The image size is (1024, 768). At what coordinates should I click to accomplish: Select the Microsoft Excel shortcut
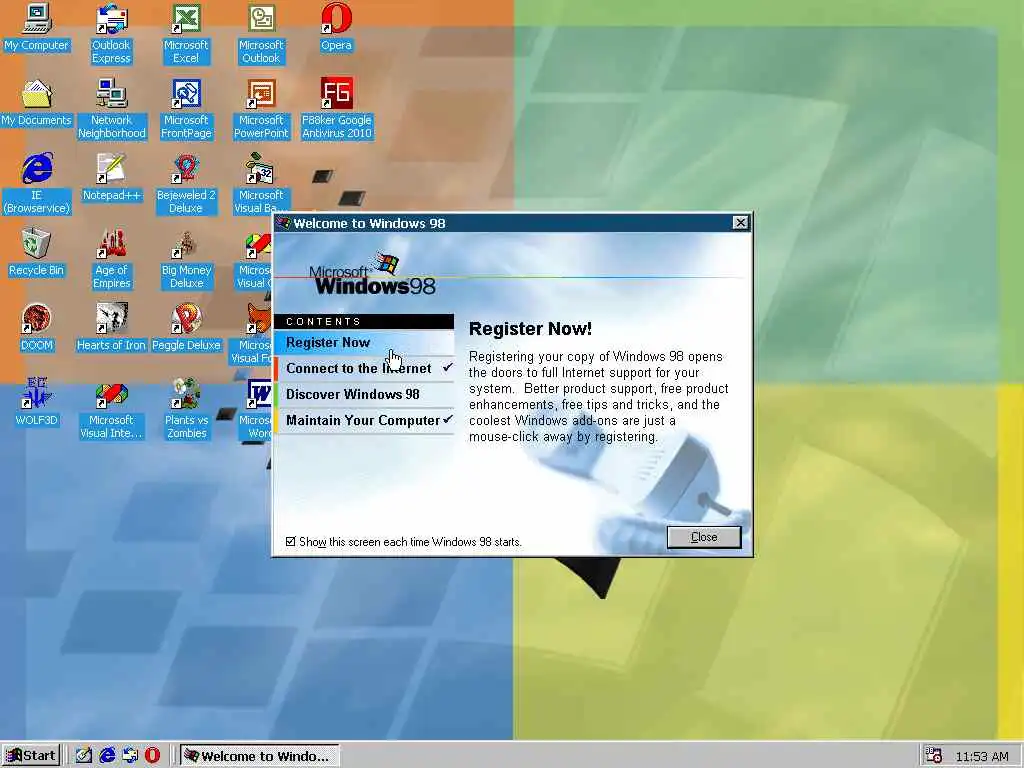tap(186, 34)
